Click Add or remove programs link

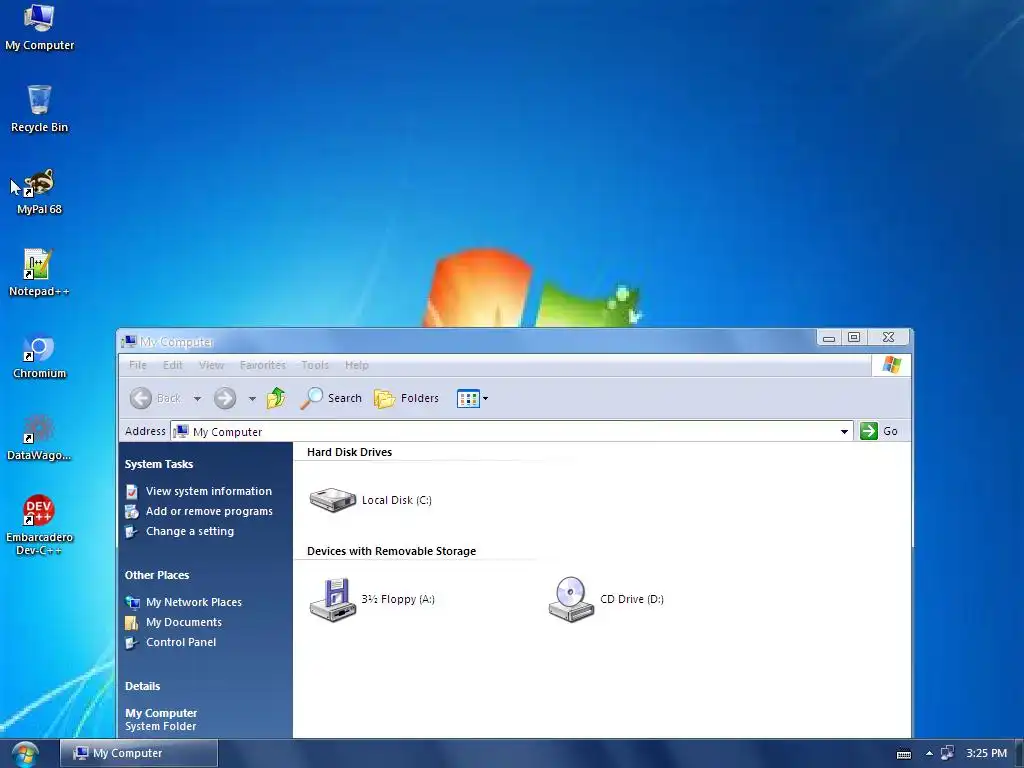point(209,511)
